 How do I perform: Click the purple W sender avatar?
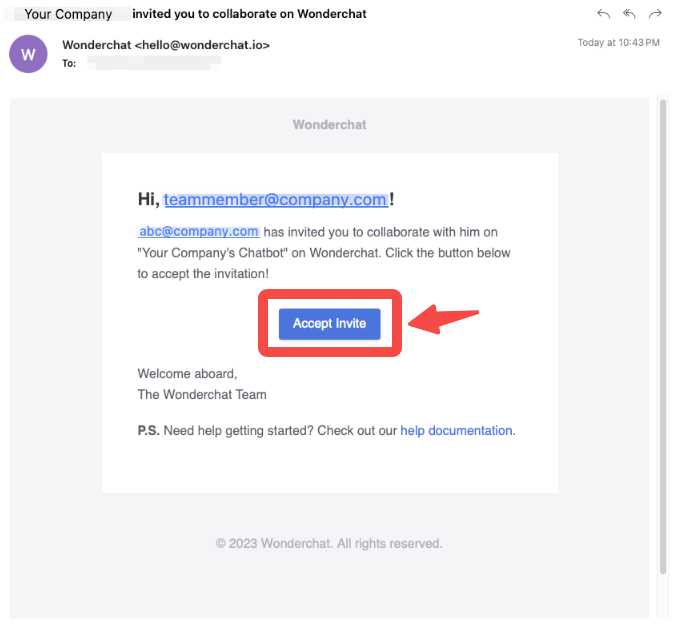(x=28, y=54)
